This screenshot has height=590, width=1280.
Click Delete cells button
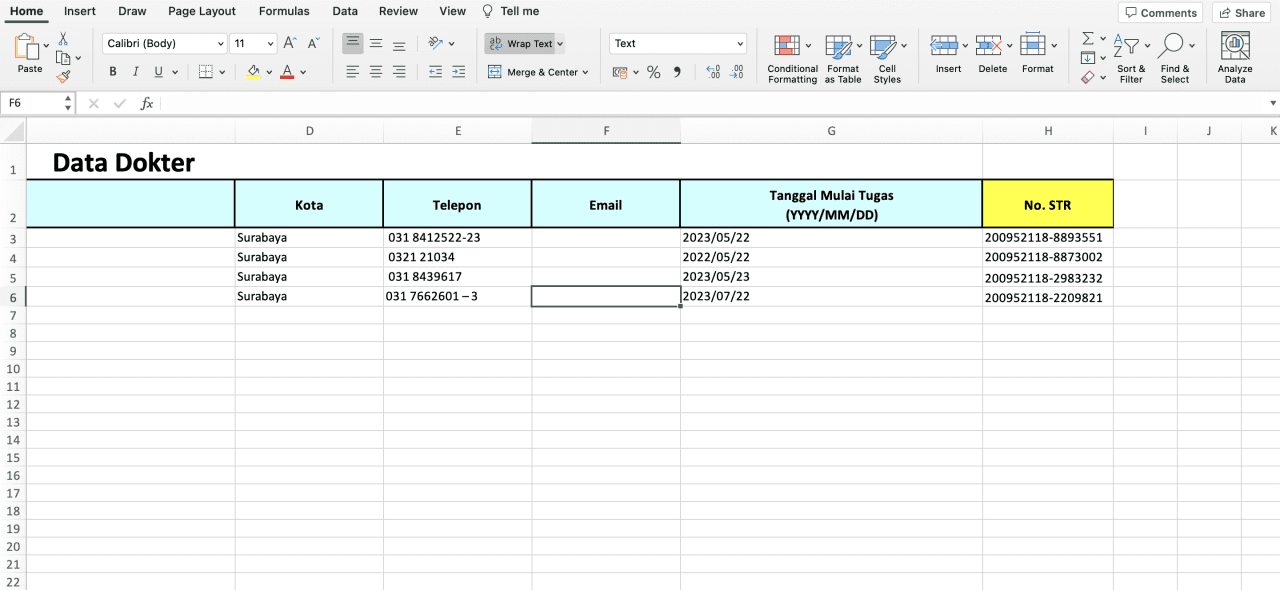992,55
